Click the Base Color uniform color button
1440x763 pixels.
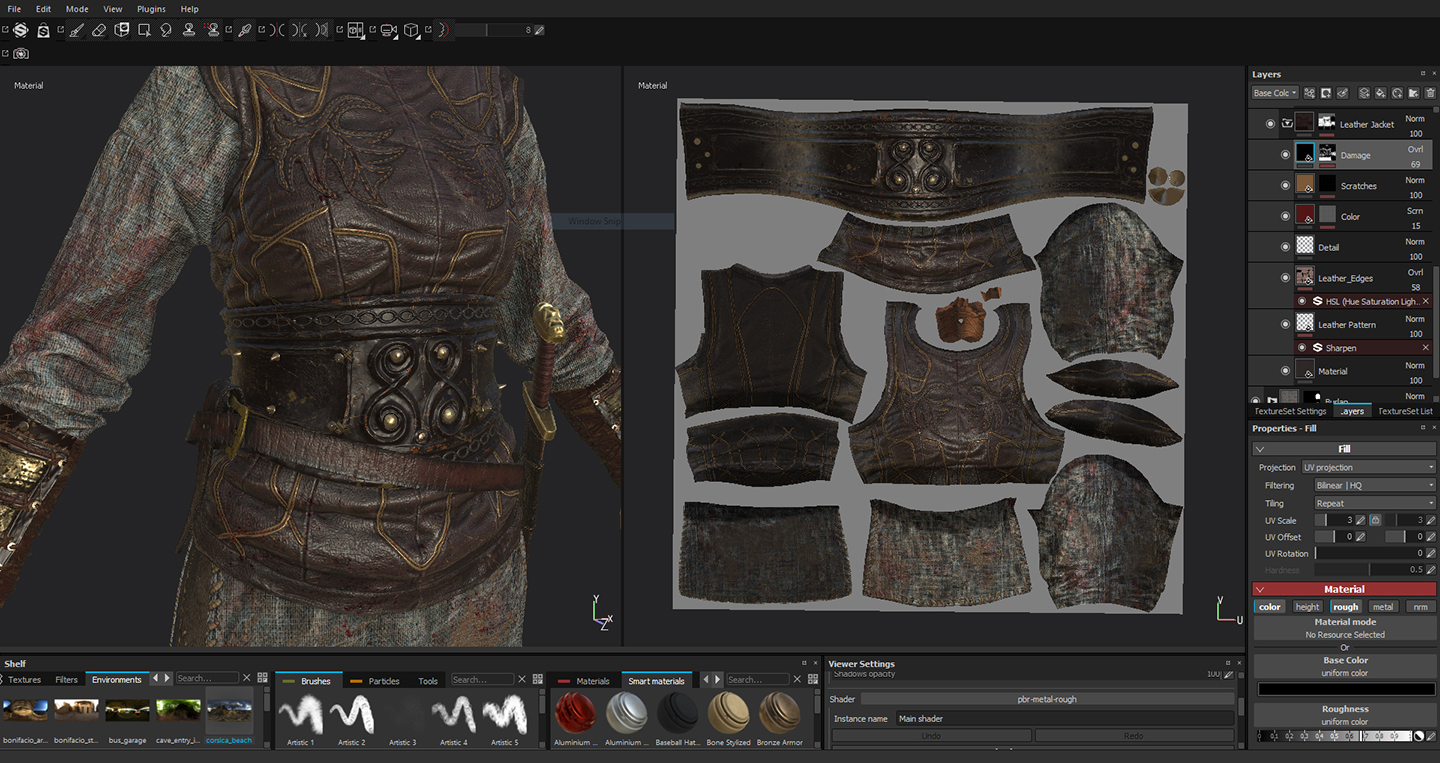pos(1345,666)
